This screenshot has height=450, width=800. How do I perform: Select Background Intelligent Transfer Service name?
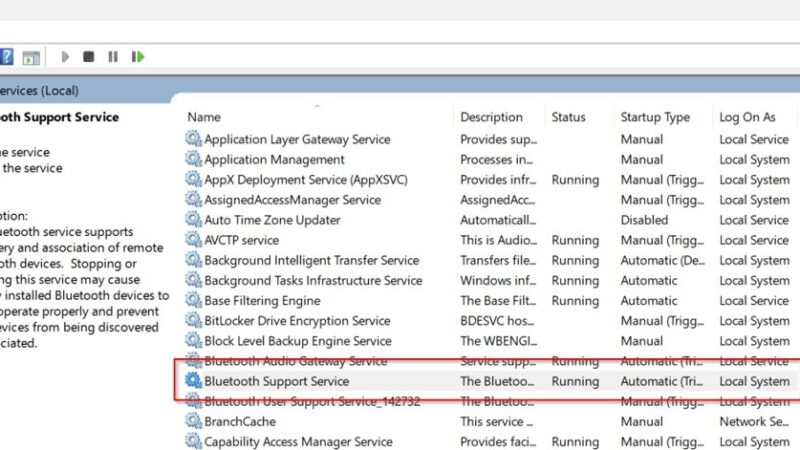coord(312,260)
